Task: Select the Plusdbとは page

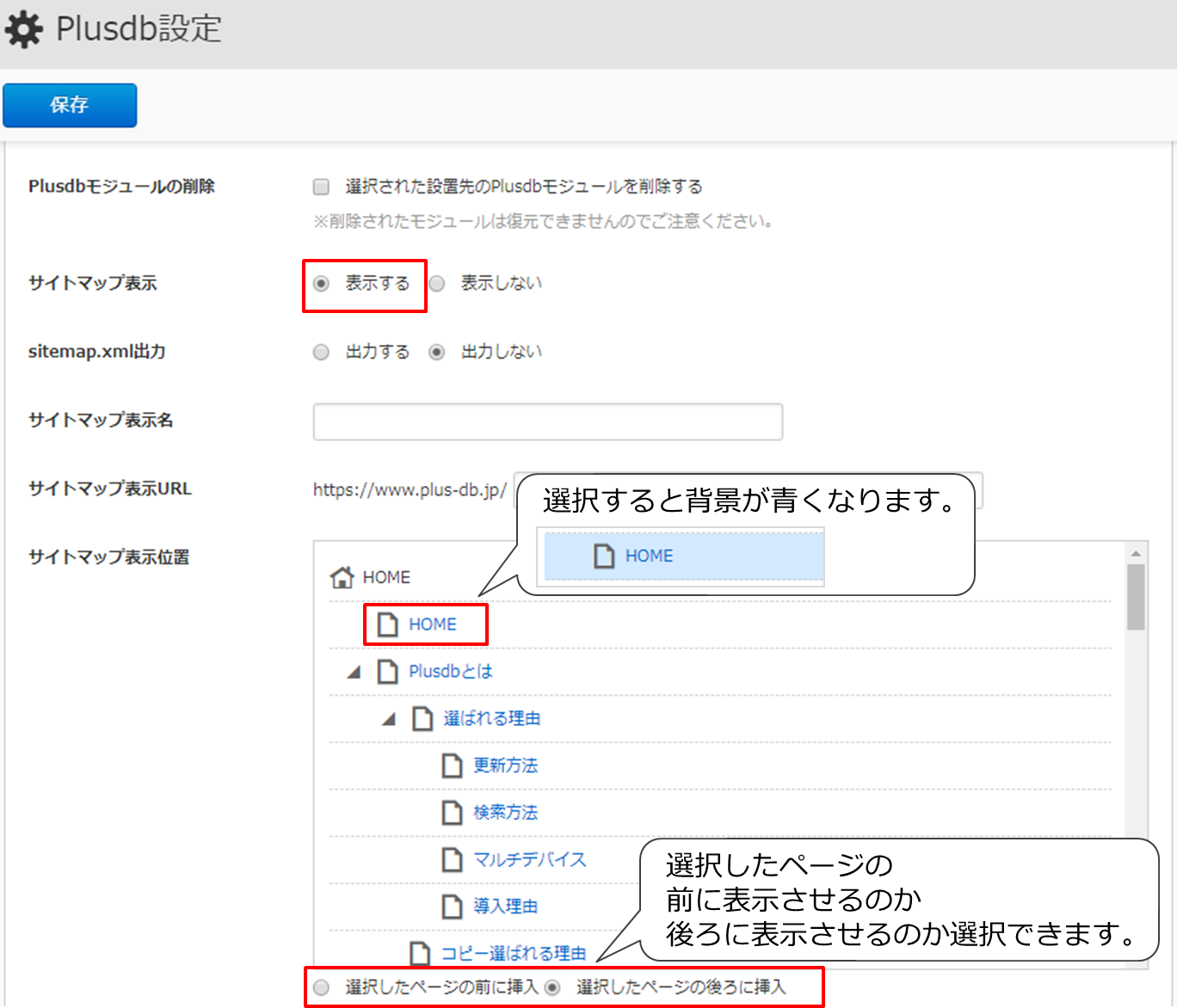Action: point(451,672)
